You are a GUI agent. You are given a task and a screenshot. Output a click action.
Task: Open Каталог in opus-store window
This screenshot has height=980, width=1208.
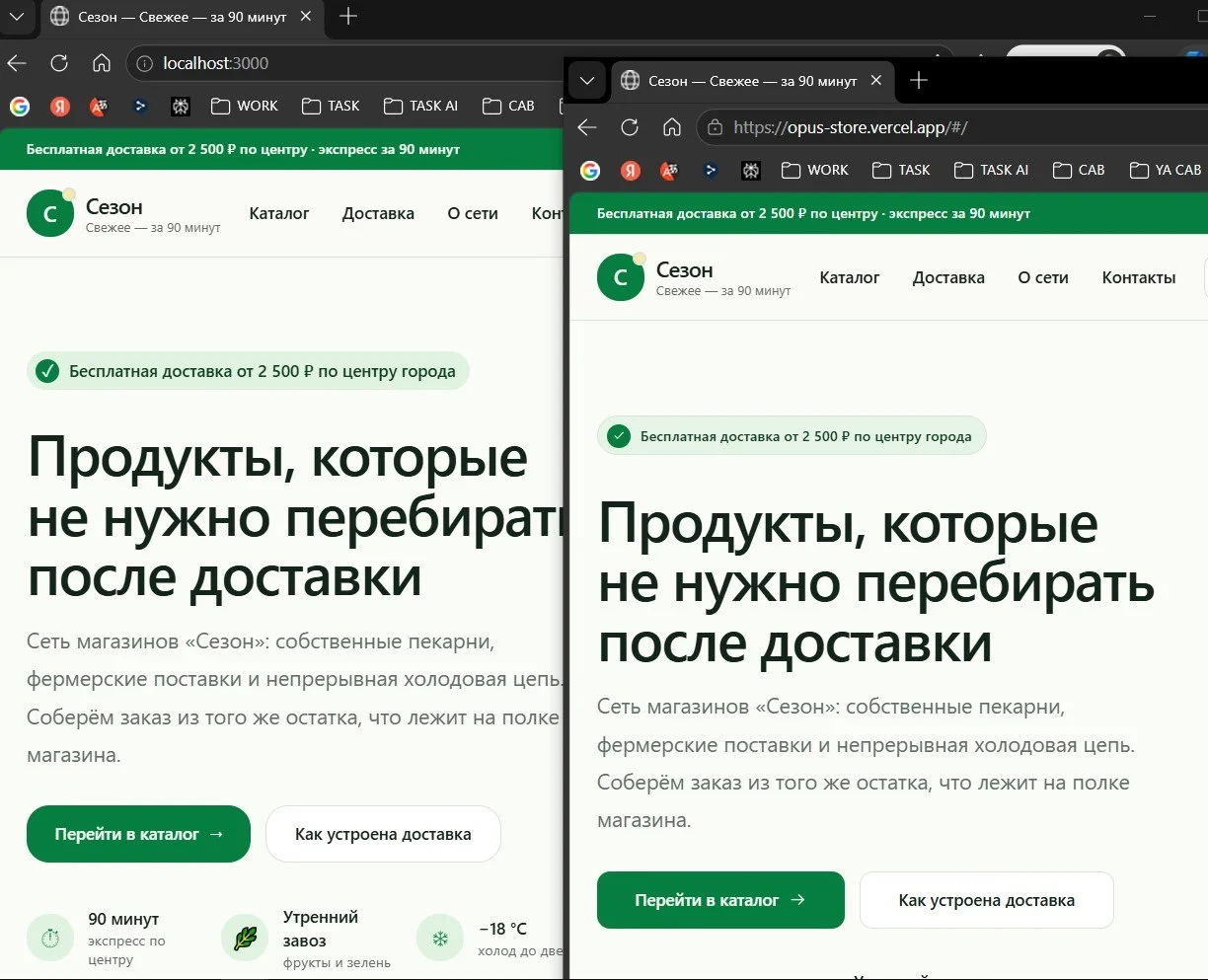coord(850,277)
